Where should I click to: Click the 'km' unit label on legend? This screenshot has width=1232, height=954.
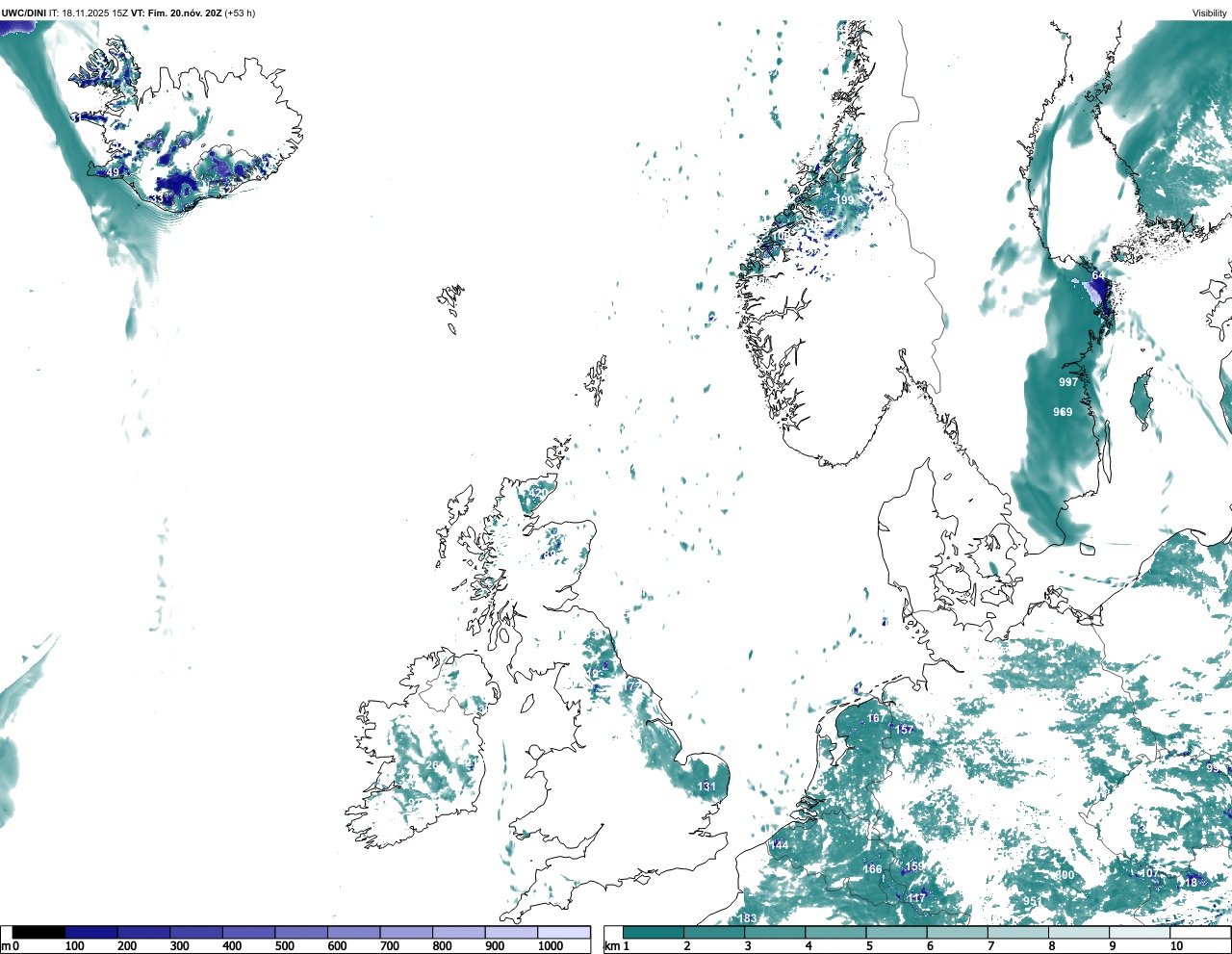[x=611, y=946]
